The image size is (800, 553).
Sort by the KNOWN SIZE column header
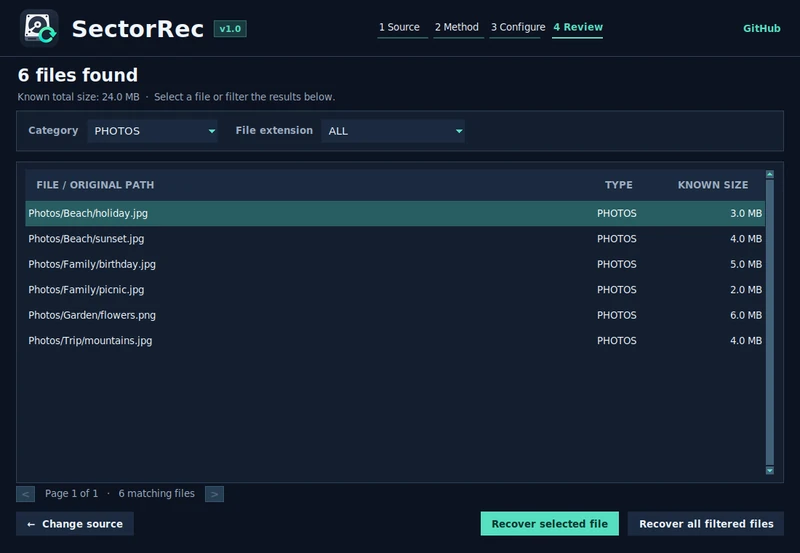[x=713, y=185]
